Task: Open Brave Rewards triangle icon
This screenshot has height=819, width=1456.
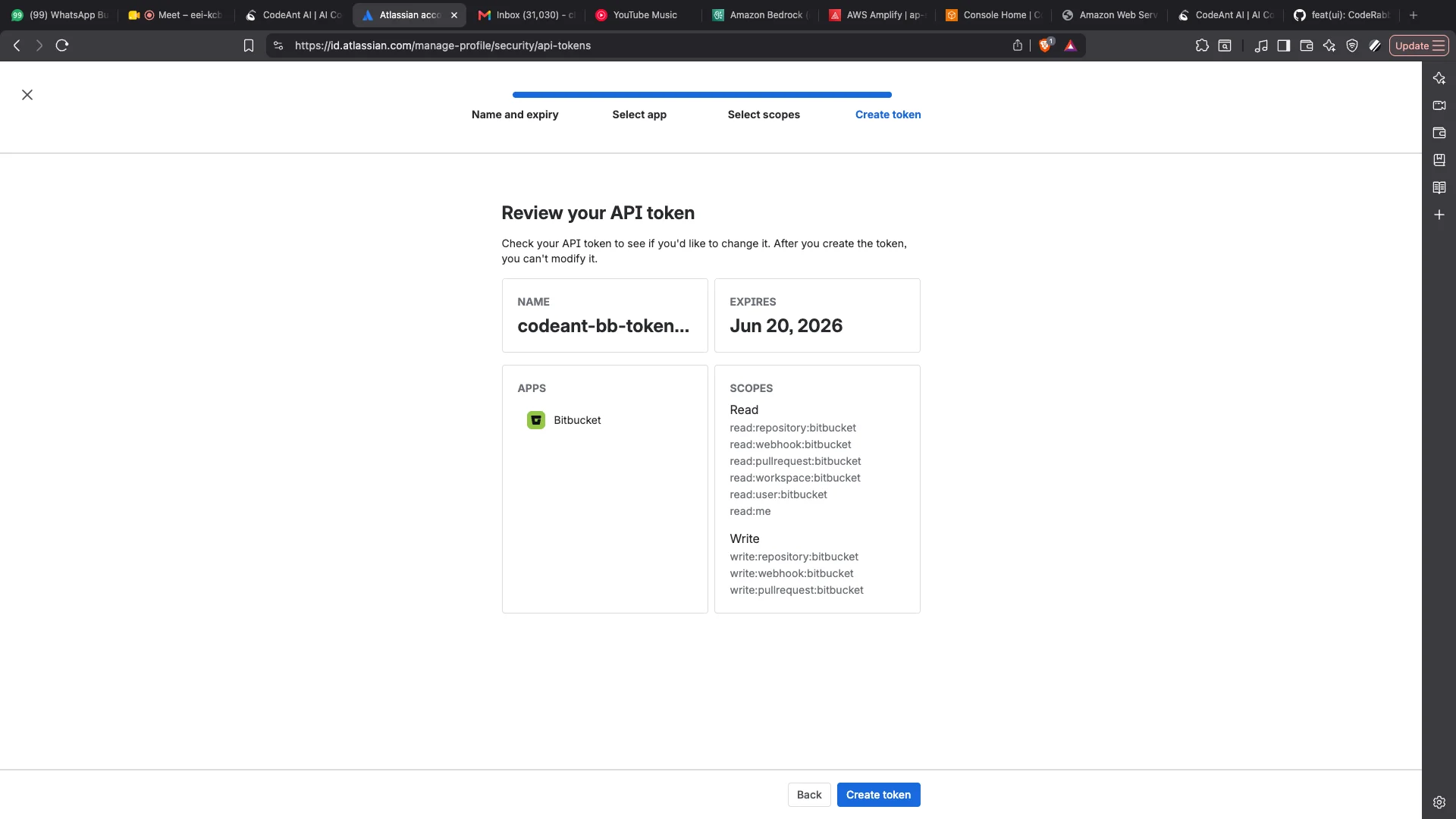Action: (x=1070, y=45)
